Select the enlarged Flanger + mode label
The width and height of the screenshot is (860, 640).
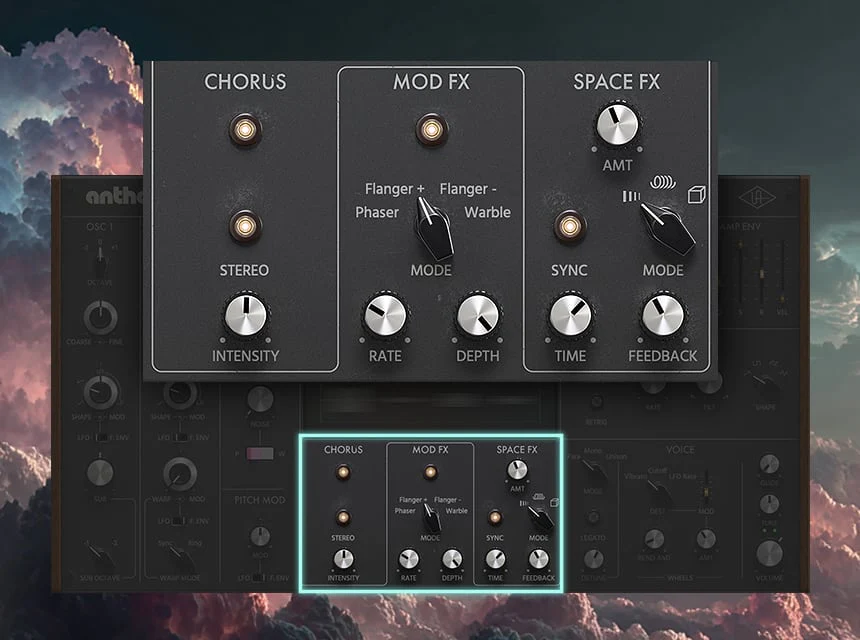click(395, 189)
